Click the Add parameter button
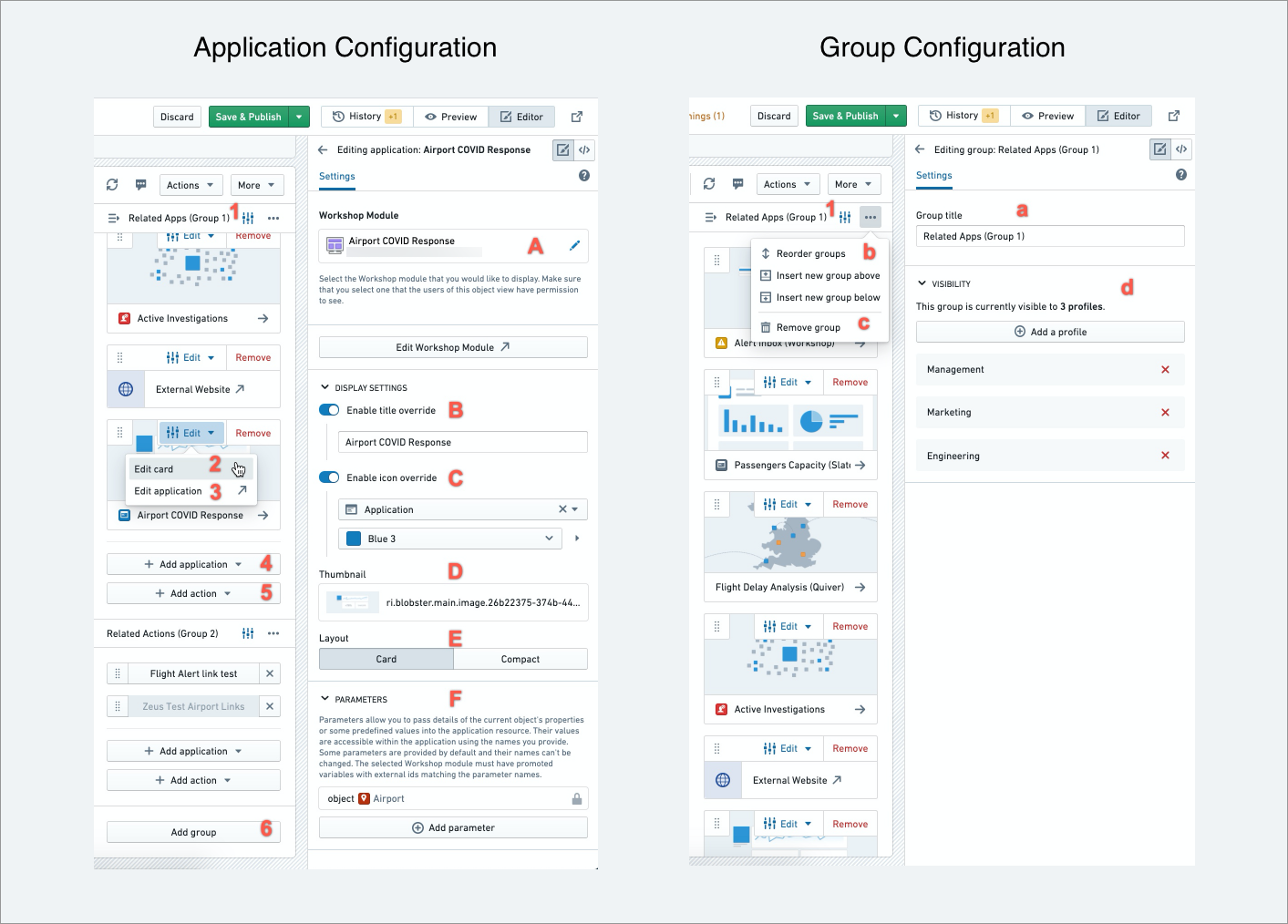This screenshot has width=1288, height=924. [453, 827]
